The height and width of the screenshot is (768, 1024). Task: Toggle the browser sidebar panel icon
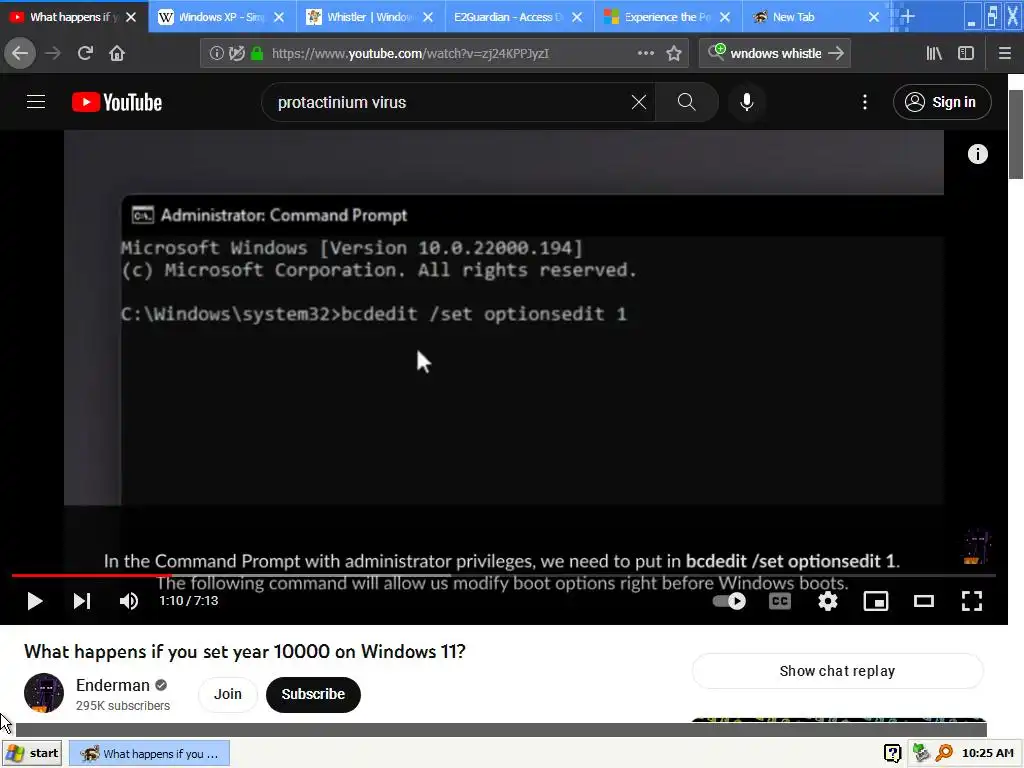966,54
